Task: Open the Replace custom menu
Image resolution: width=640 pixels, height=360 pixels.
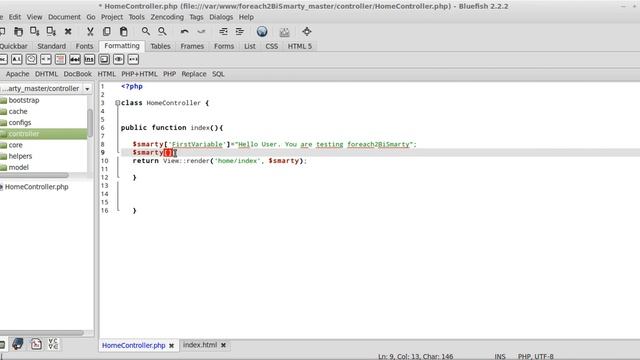Action: (x=194, y=74)
